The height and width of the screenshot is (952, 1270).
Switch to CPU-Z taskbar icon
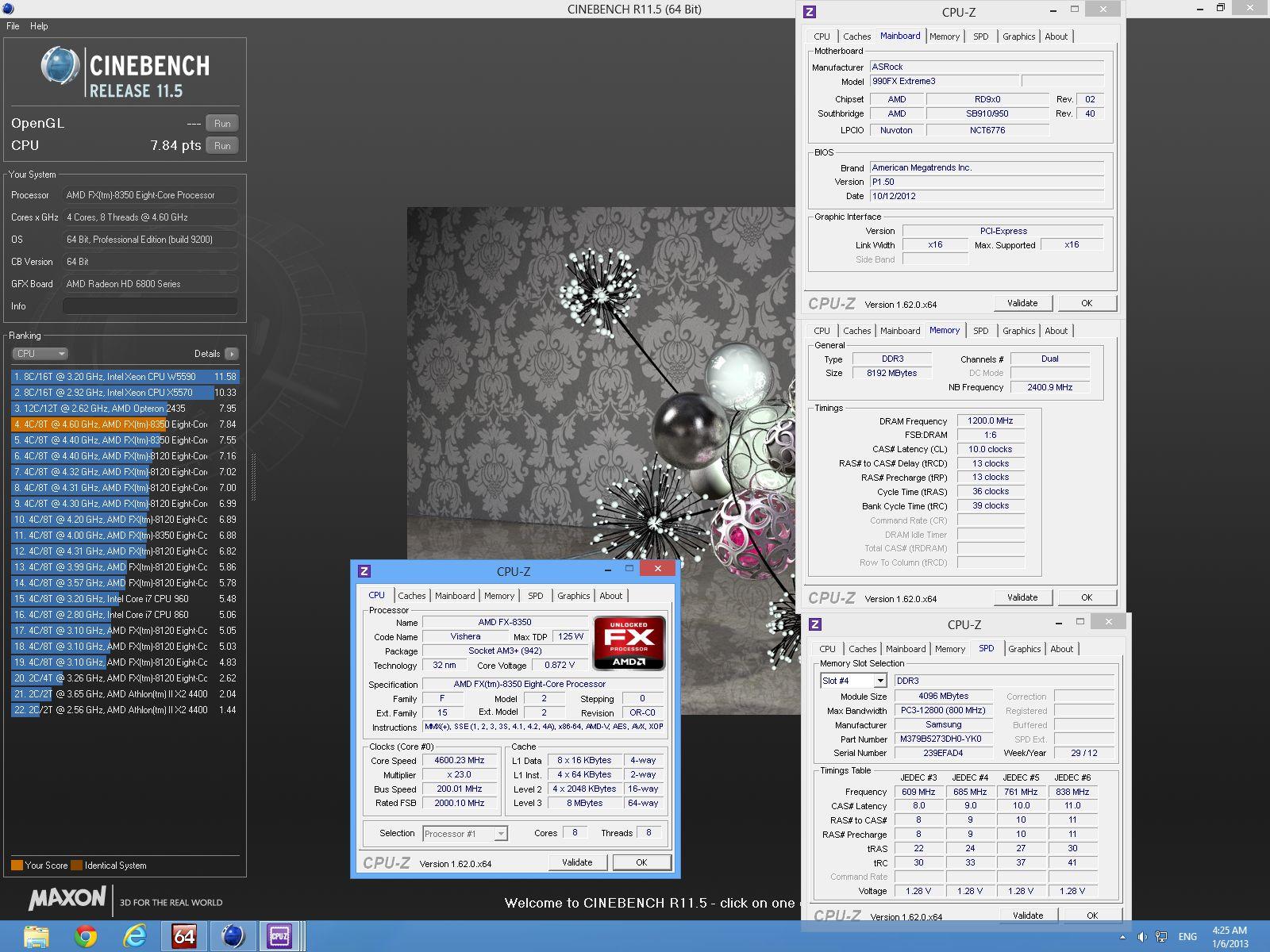[x=279, y=937]
